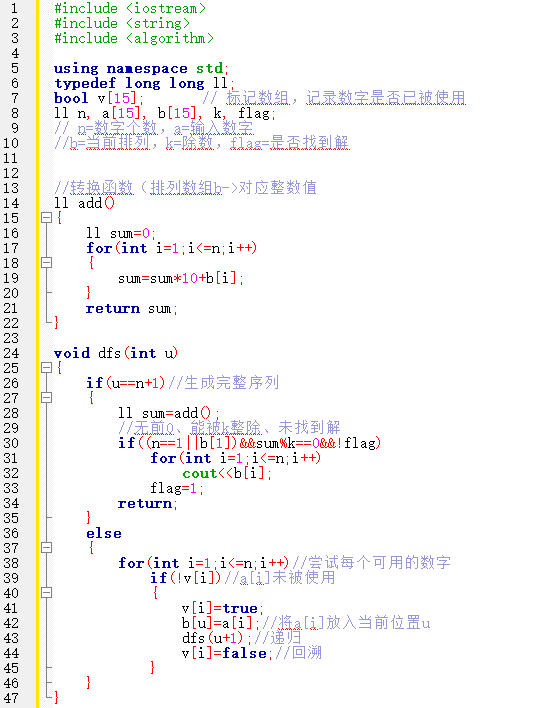Collapse the else block fold at line 37
The image size is (554, 708).
[x=47, y=547]
